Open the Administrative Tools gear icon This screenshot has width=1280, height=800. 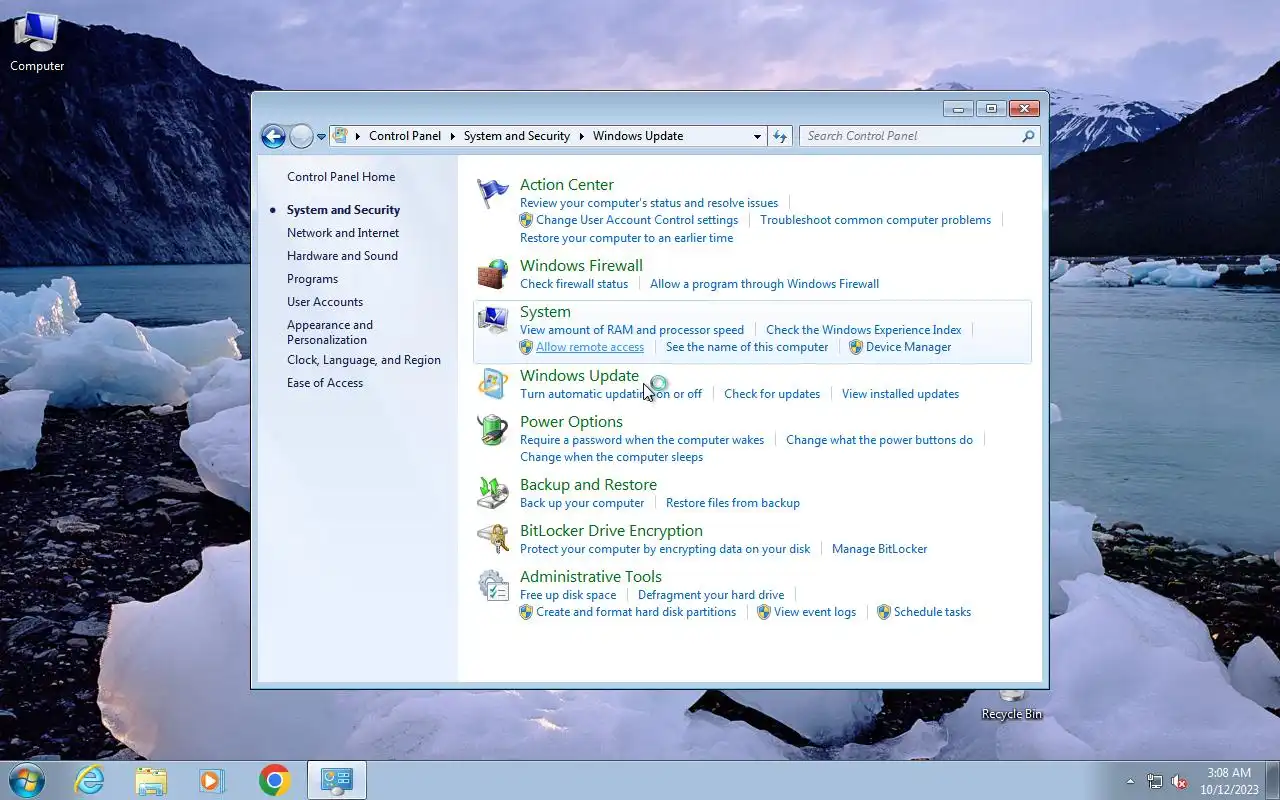point(493,585)
